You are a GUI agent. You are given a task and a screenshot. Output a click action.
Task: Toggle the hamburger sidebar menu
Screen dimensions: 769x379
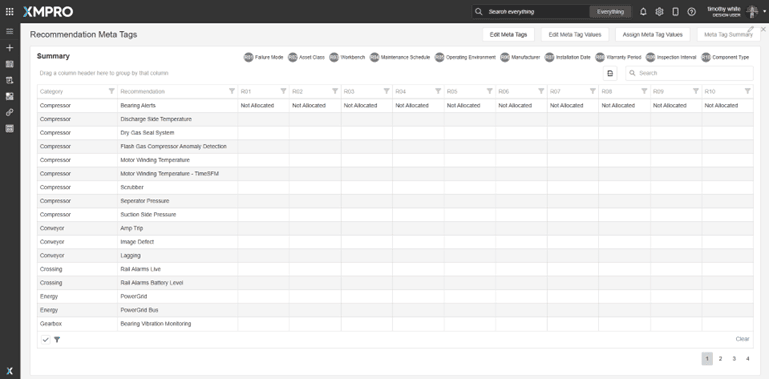coord(9,31)
